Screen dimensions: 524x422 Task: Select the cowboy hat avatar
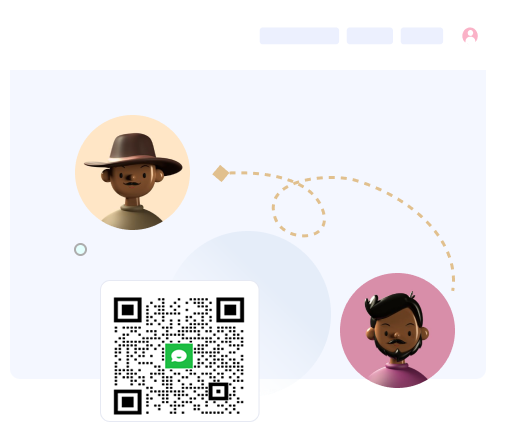[x=133, y=172]
